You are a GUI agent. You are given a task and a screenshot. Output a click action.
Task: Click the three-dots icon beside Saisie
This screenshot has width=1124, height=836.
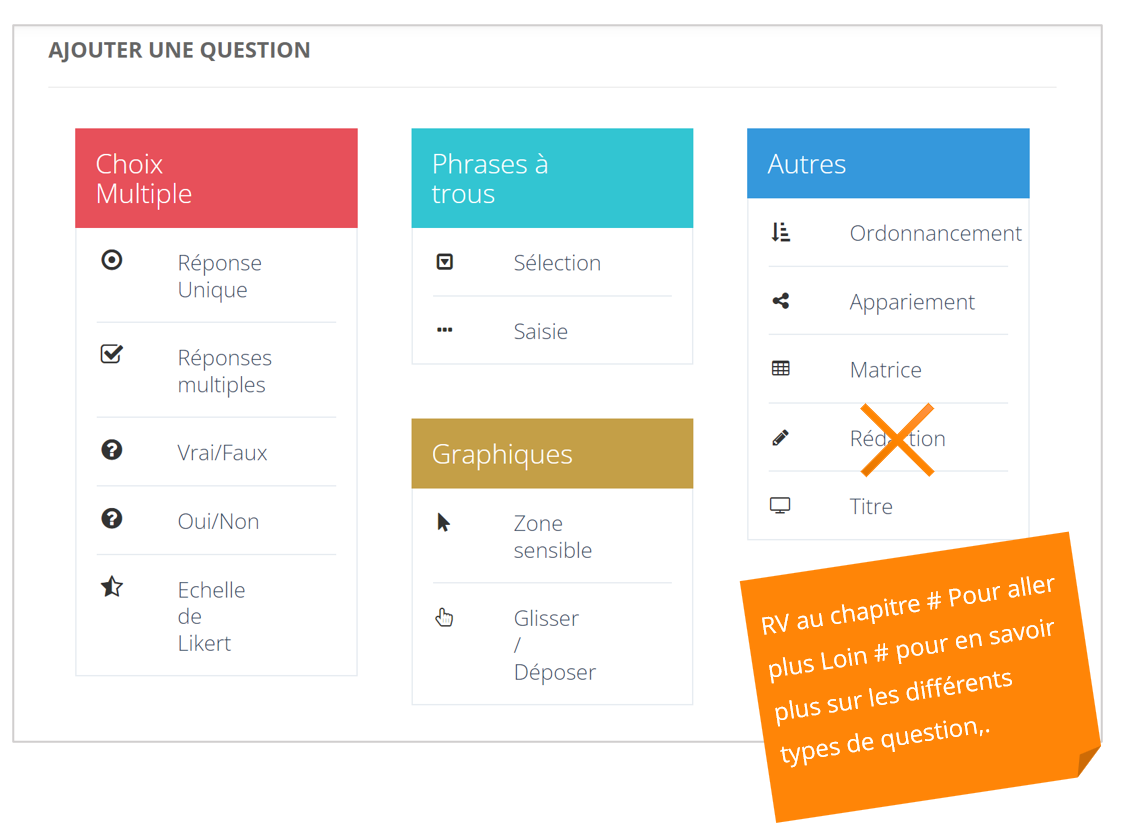(x=445, y=330)
